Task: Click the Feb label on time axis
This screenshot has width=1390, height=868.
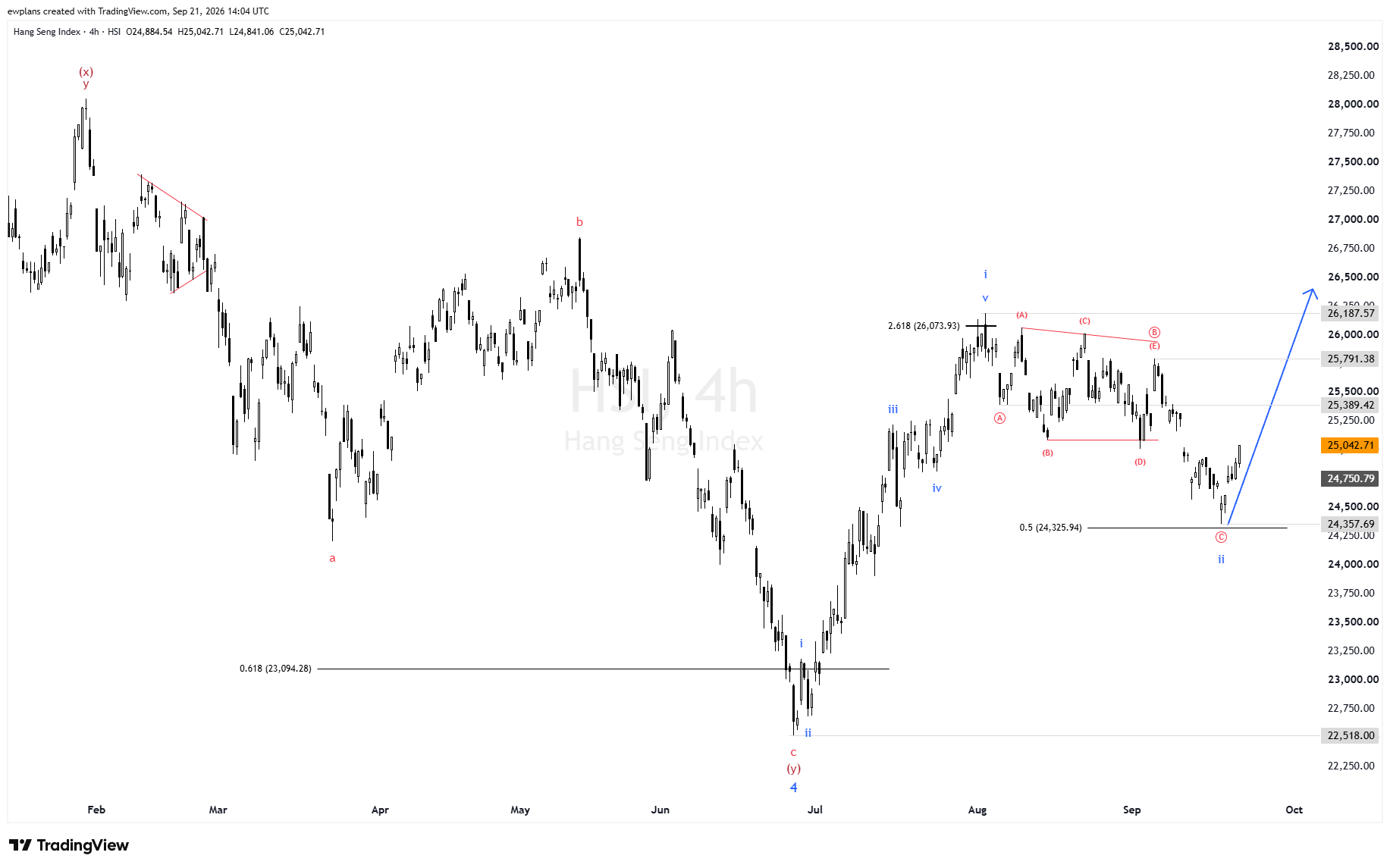Action: tap(96, 810)
